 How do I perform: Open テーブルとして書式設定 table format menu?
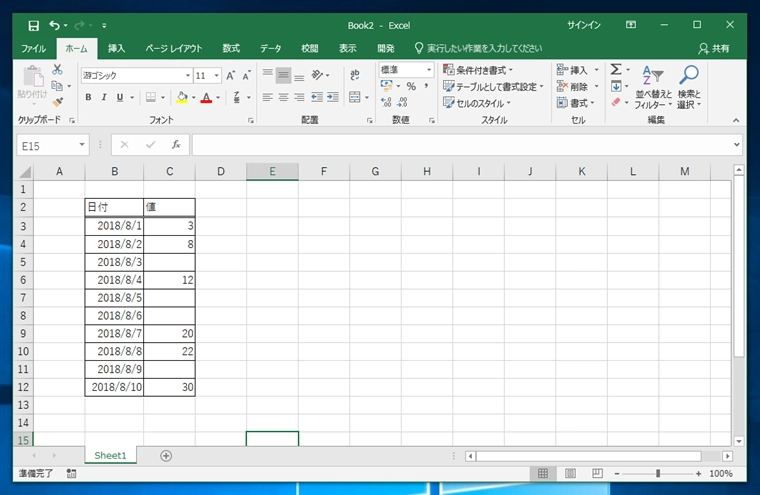coord(493,87)
